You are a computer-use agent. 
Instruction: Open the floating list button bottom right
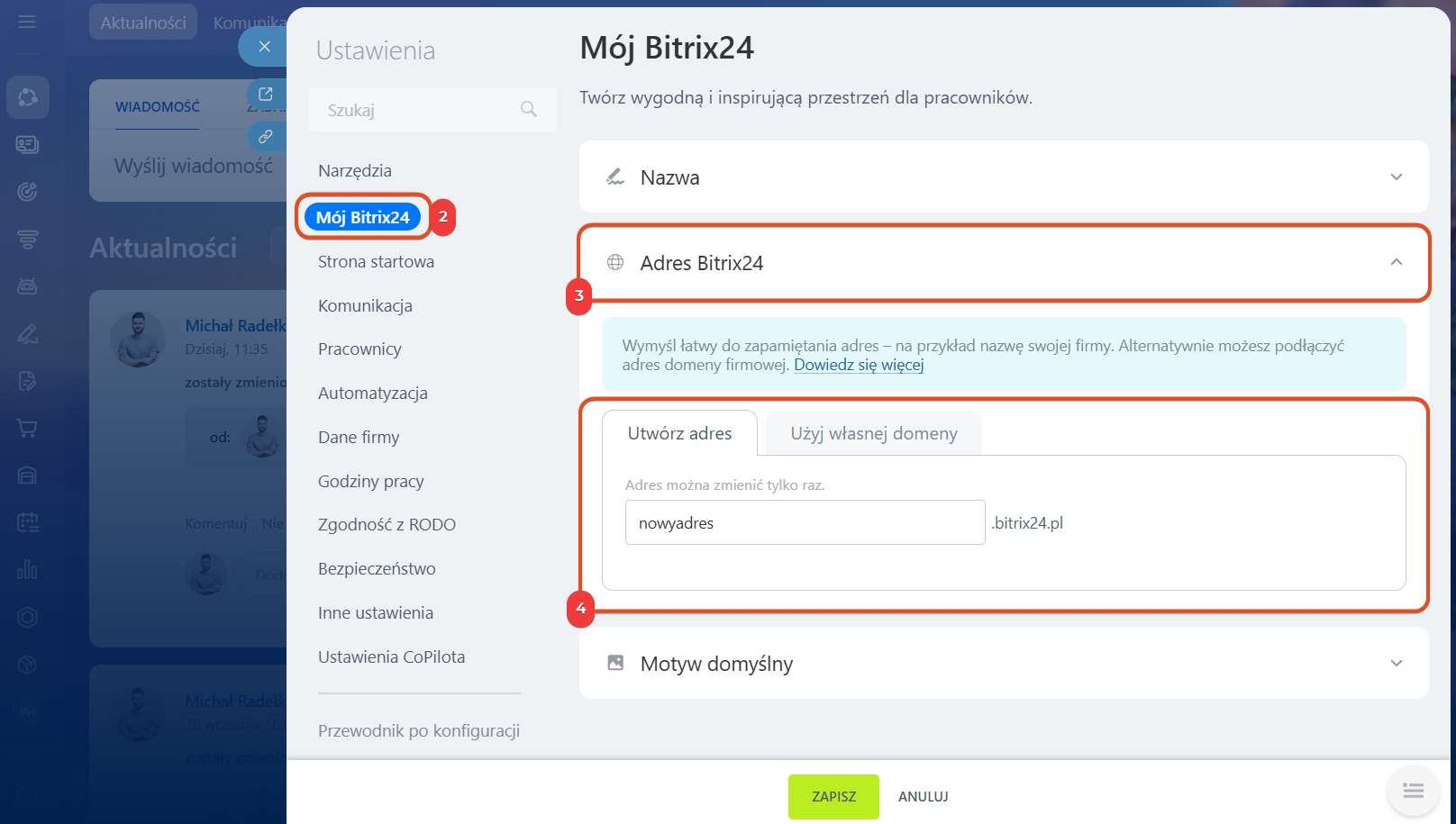click(1413, 791)
